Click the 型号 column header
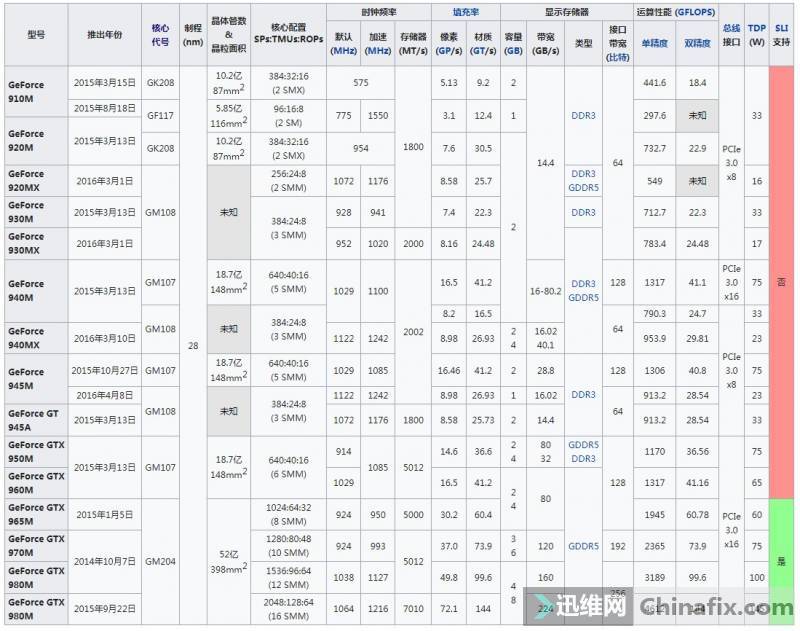The height and width of the screenshot is (631, 800). click(36, 35)
